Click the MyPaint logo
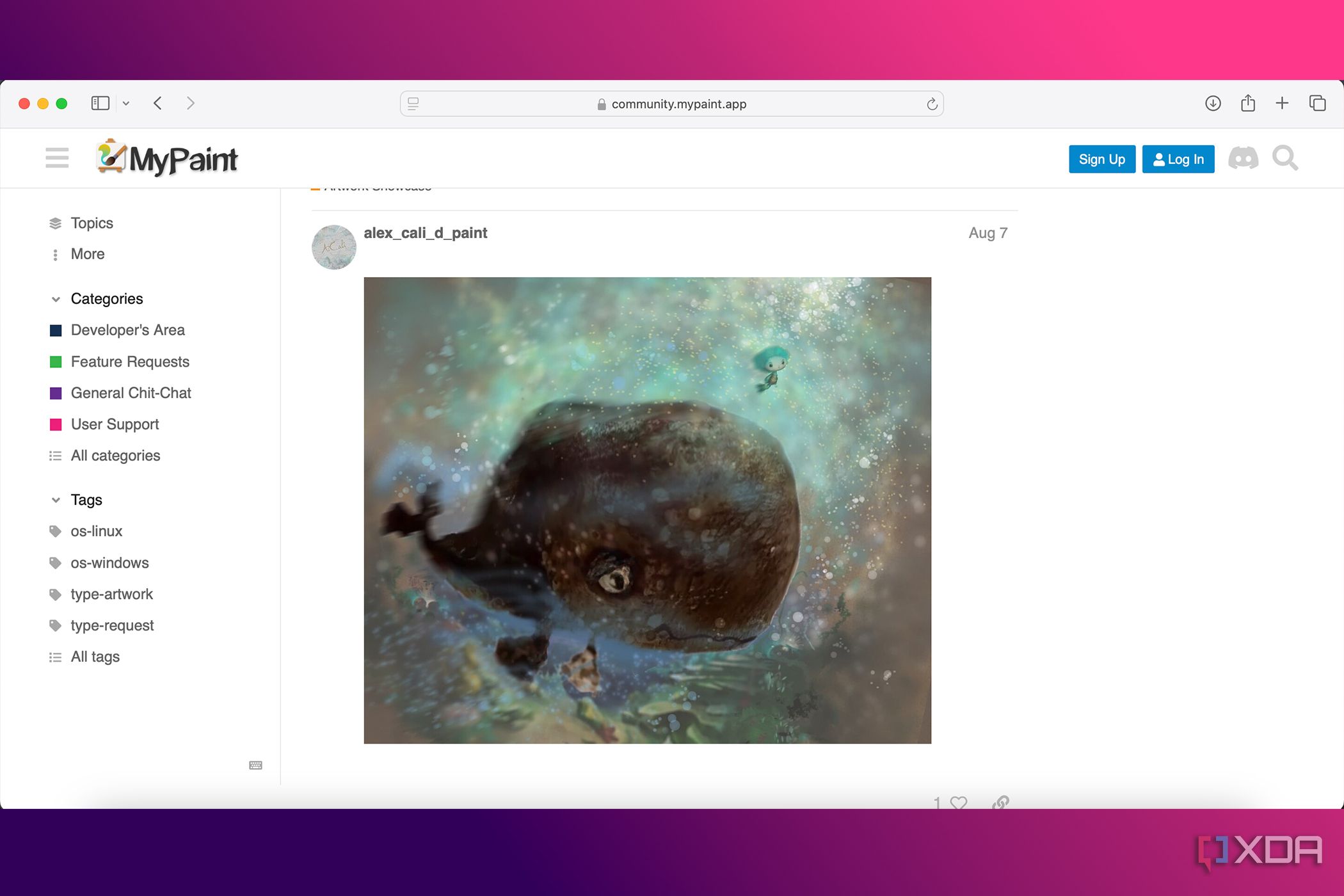The width and height of the screenshot is (1344, 896). click(166, 158)
